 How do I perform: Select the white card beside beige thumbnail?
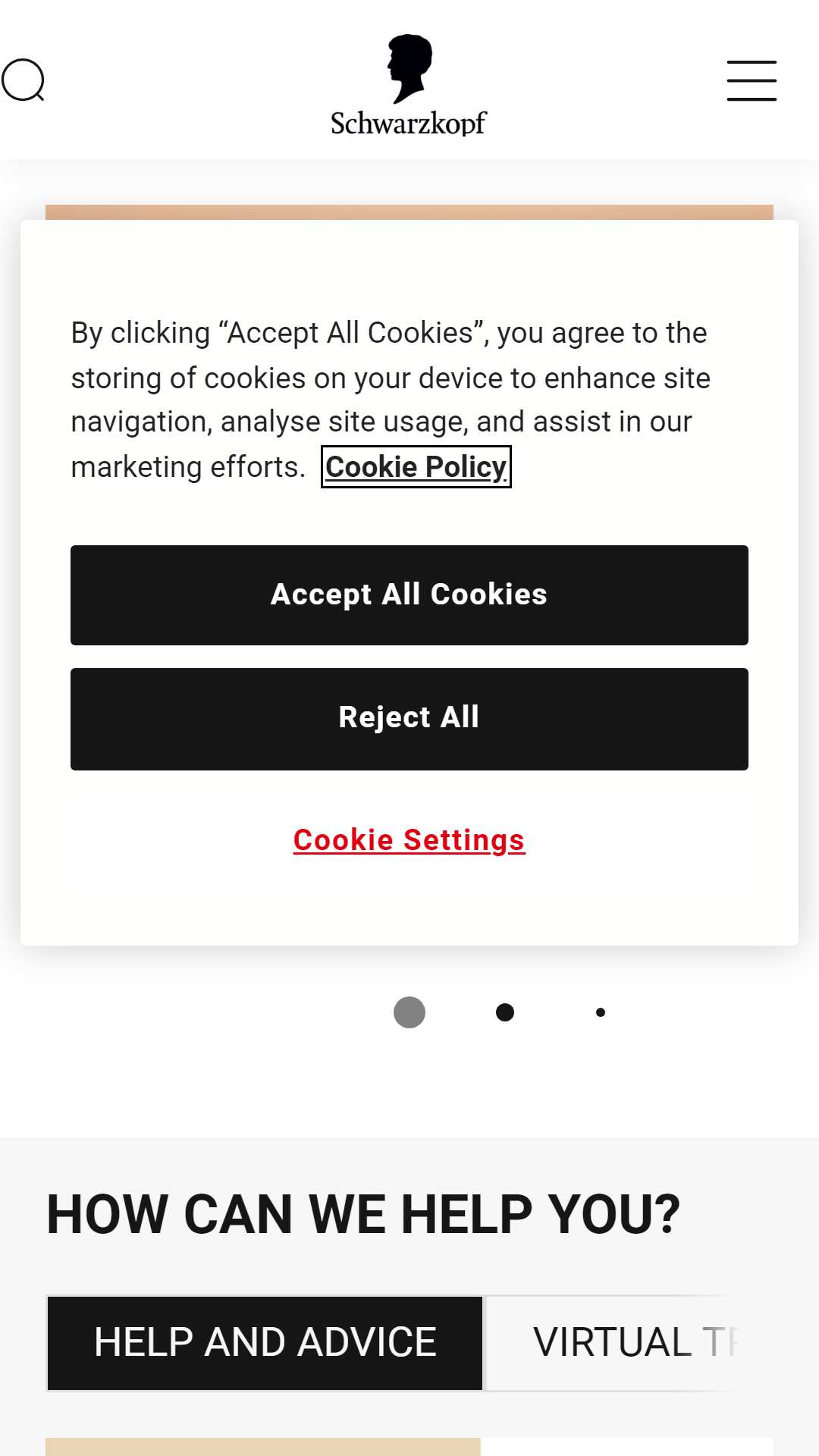click(627, 1447)
